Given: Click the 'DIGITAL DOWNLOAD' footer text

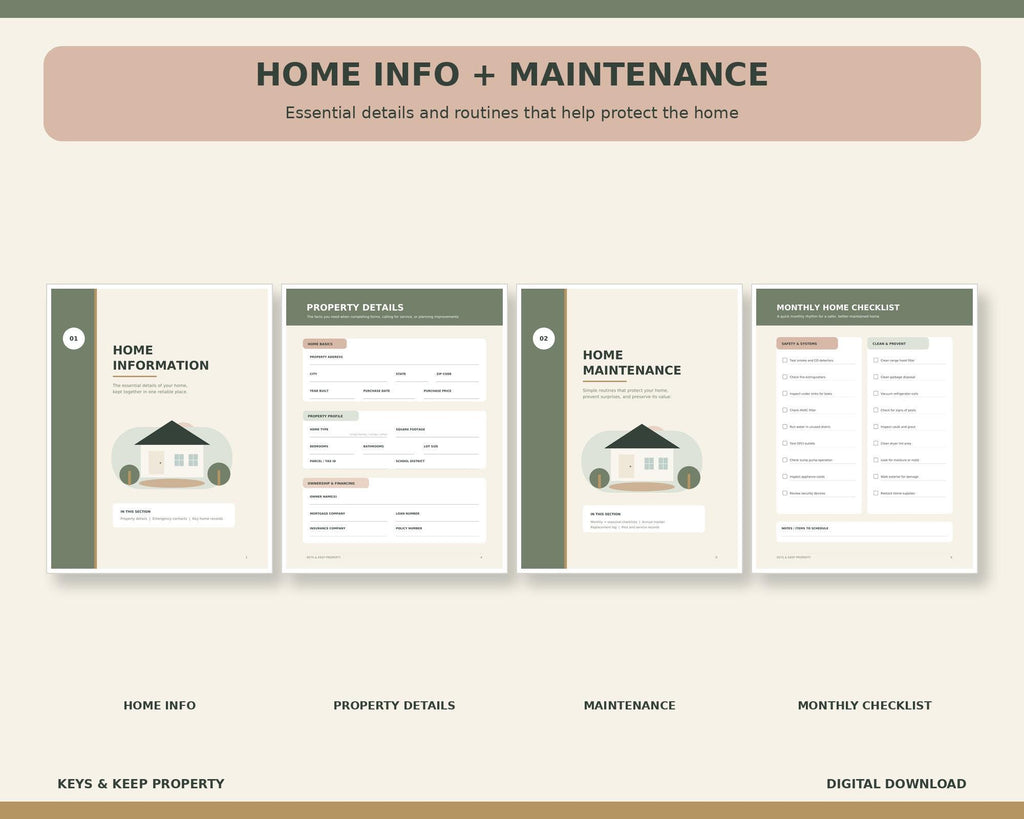Looking at the screenshot, I should (x=896, y=784).
